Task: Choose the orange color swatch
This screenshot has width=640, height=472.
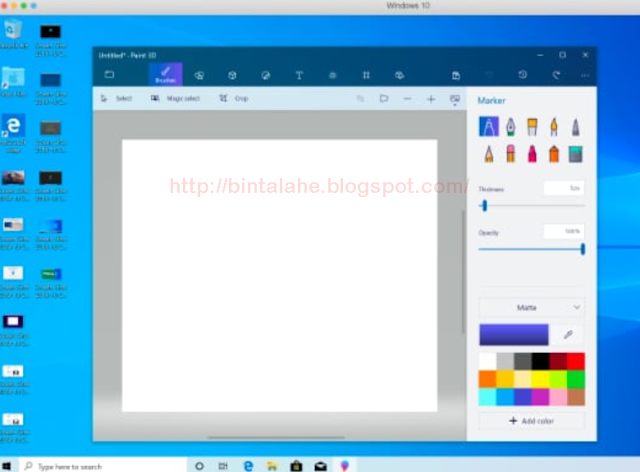Action: [x=487, y=379]
